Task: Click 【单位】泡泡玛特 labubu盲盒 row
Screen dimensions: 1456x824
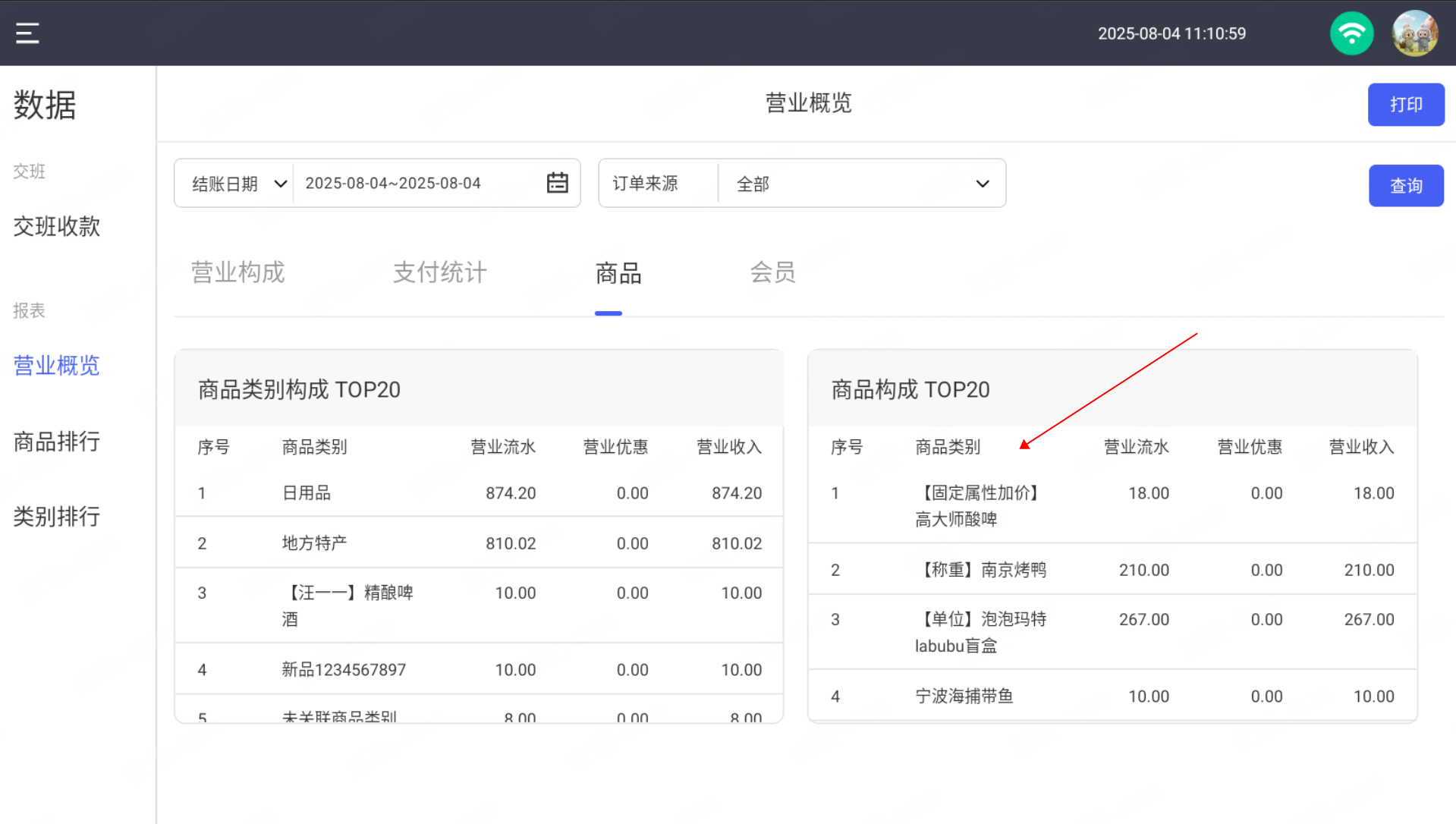Action: coord(1112,632)
